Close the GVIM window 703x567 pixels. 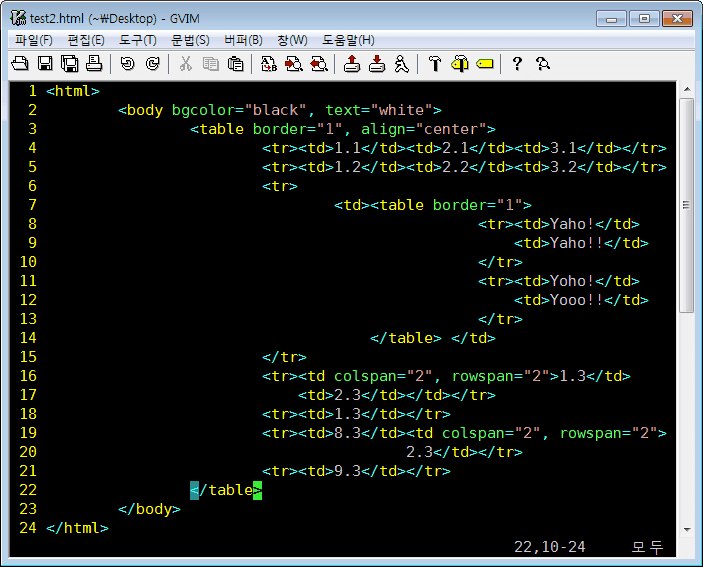point(677,19)
